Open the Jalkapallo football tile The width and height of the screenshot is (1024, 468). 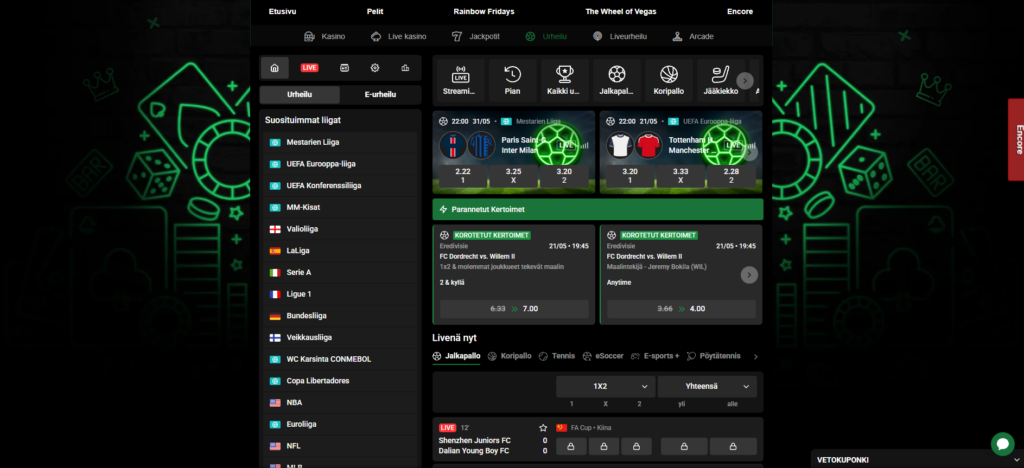click(616, 80)
